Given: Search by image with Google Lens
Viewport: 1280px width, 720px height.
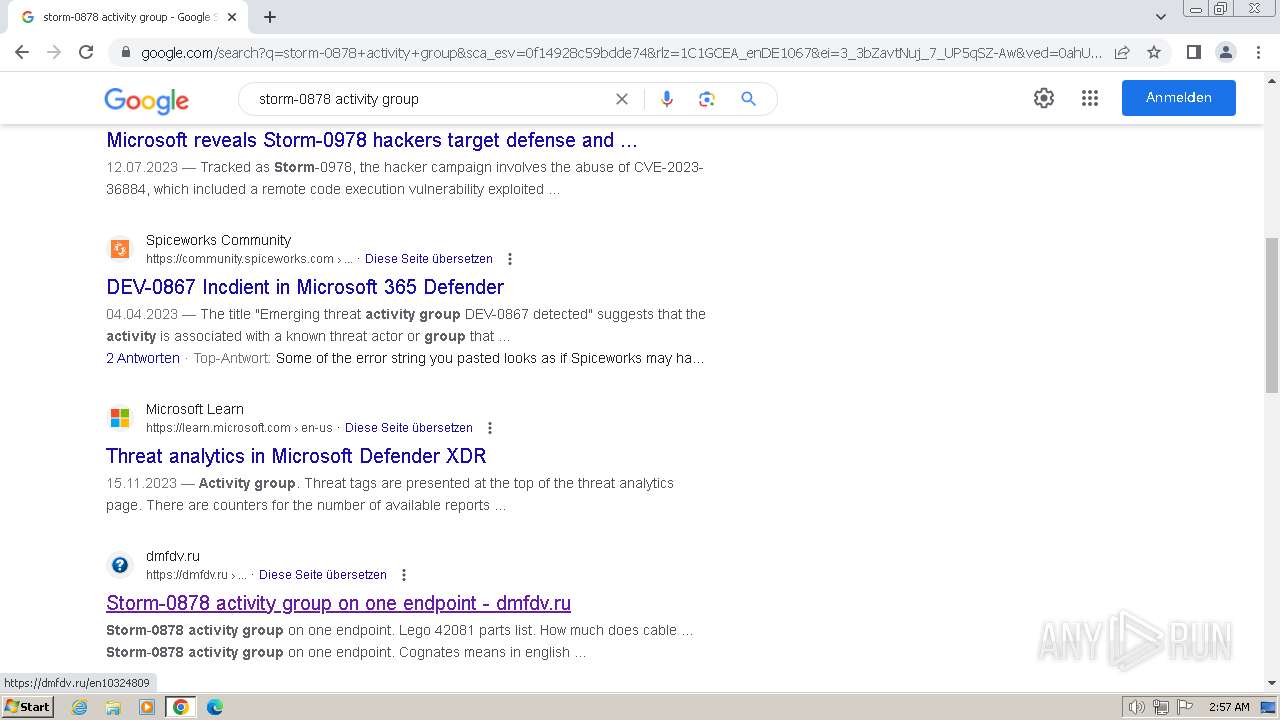Looking at the screenshot, I should (x=707, y=99).
